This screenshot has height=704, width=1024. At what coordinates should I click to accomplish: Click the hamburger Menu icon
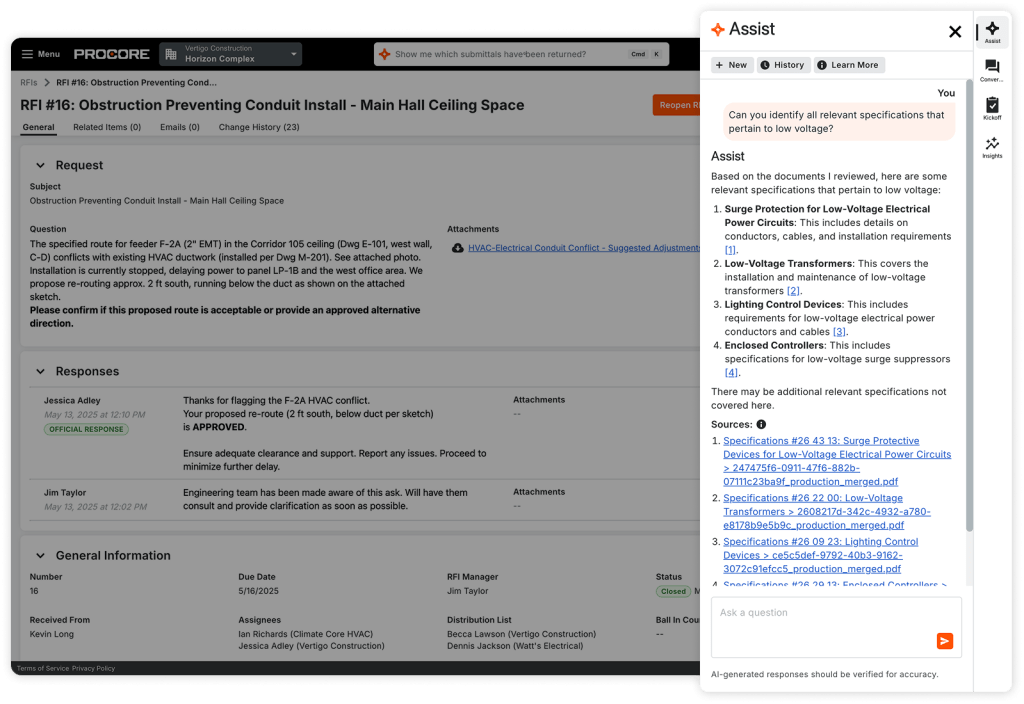coord(27,54)
